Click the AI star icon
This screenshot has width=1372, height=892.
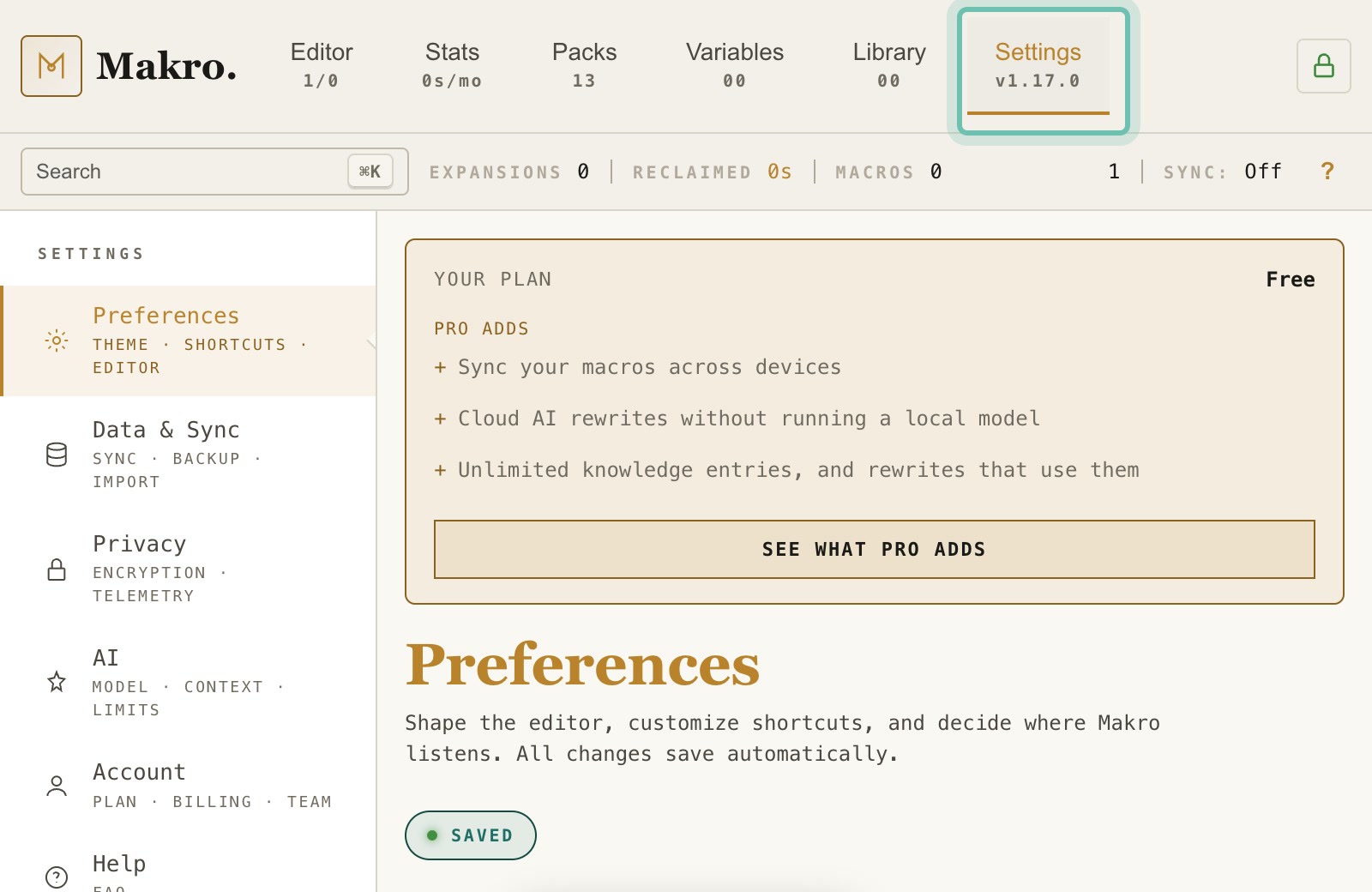pos(57,682)
